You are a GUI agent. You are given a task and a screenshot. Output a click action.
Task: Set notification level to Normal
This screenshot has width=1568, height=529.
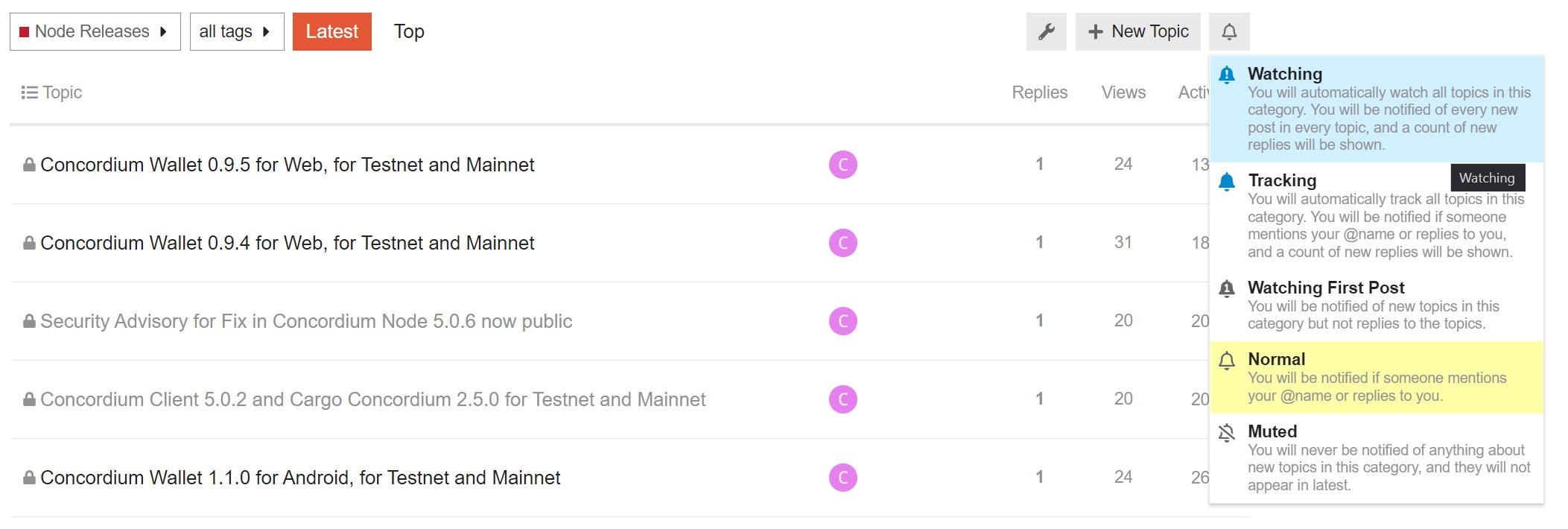tap(1377, 377)
